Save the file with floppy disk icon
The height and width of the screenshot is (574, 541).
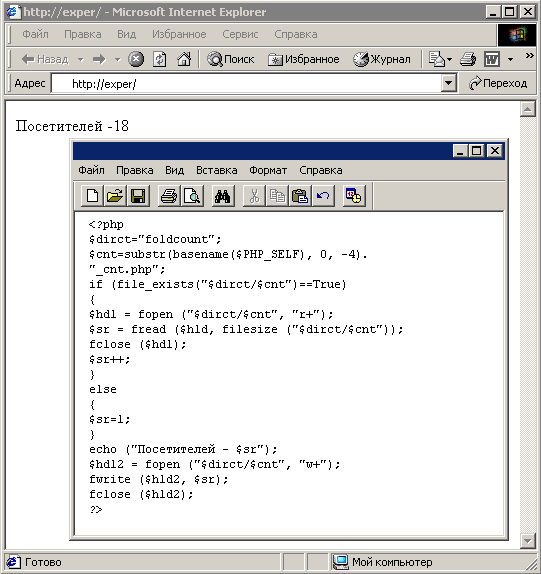click(138, 196)
